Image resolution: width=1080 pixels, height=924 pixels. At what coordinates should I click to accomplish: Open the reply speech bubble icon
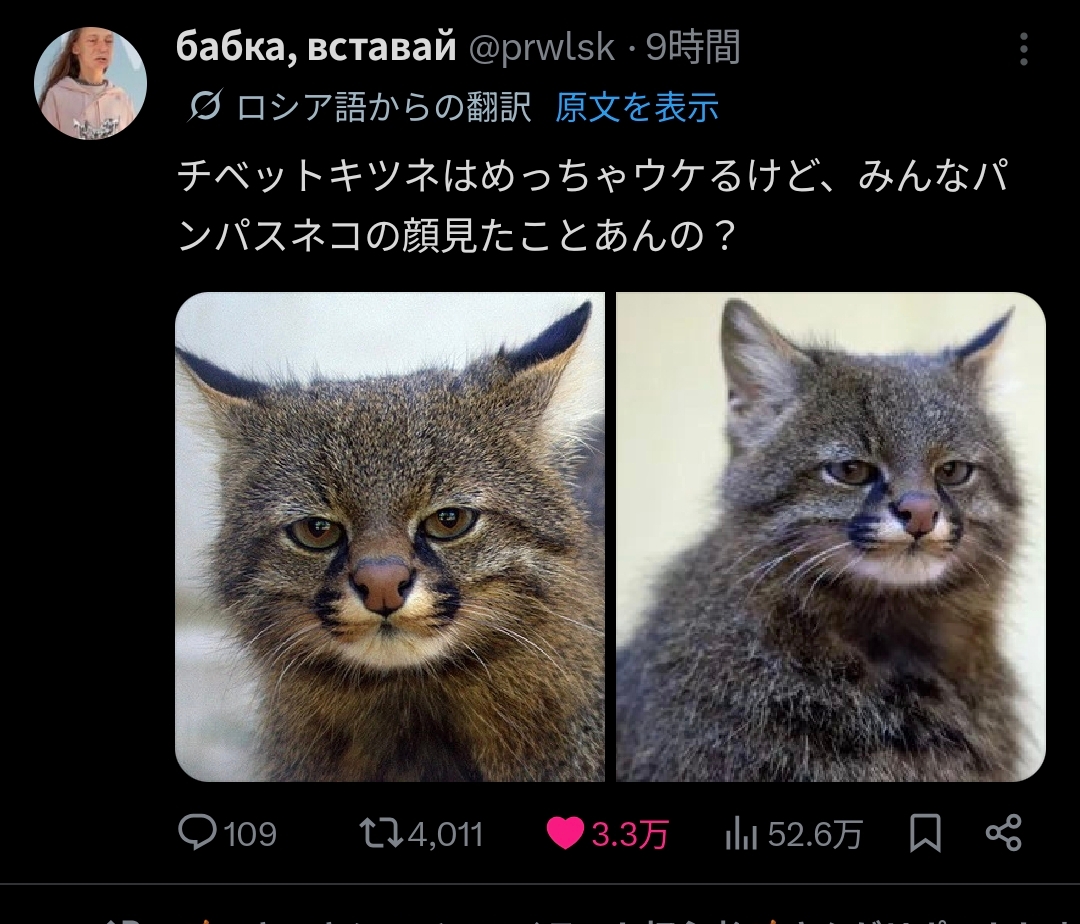[x=197, y=833]
